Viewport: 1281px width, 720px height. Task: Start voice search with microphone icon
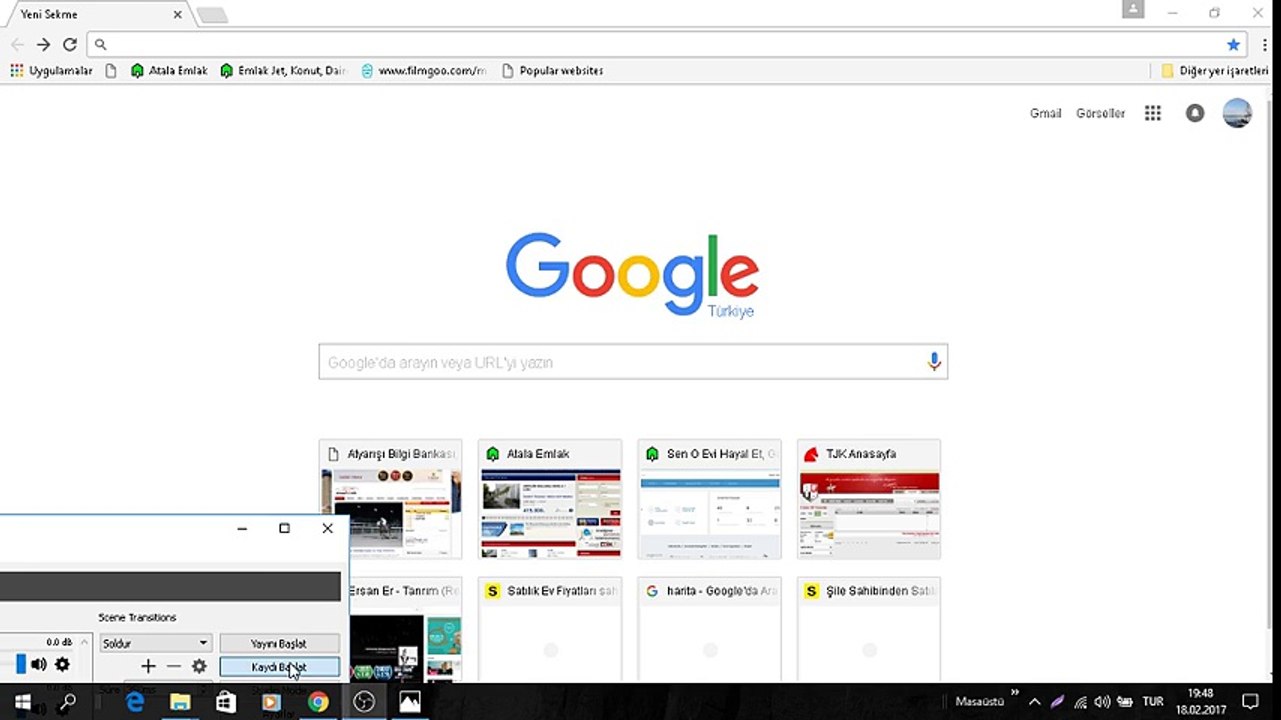[x=934, y=362]
